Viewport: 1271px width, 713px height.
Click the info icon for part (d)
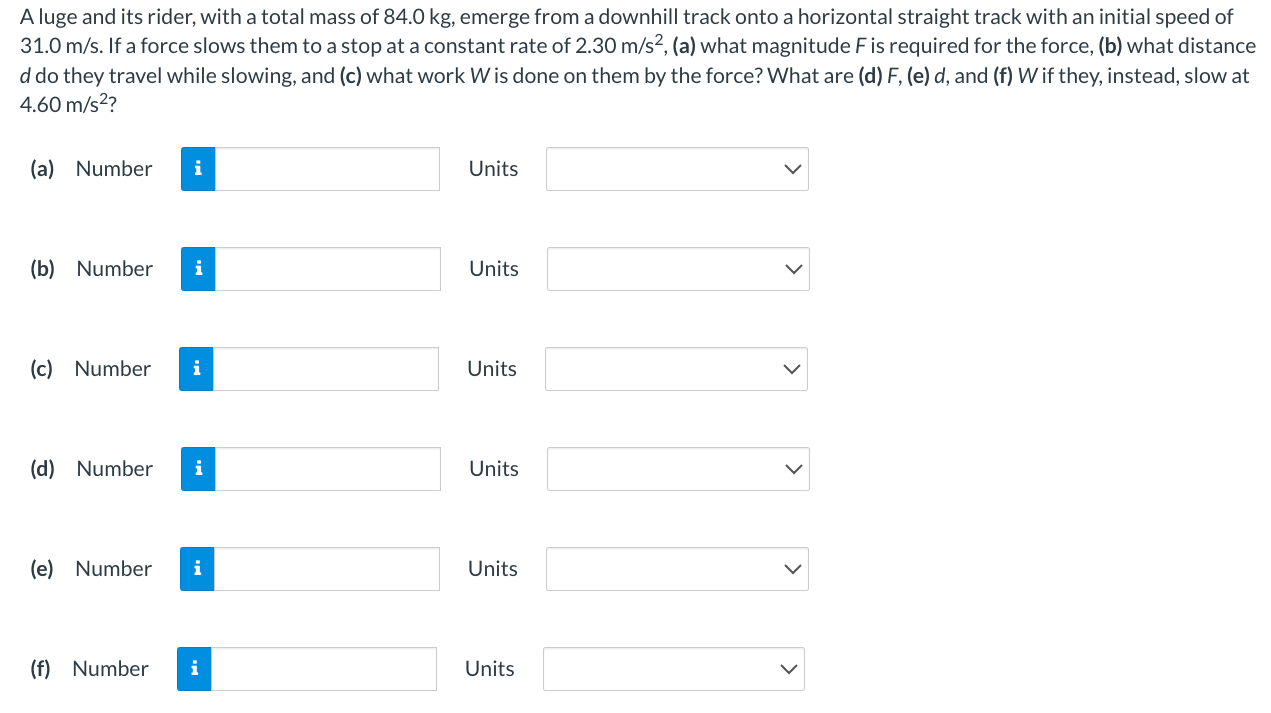click(198, 469)
